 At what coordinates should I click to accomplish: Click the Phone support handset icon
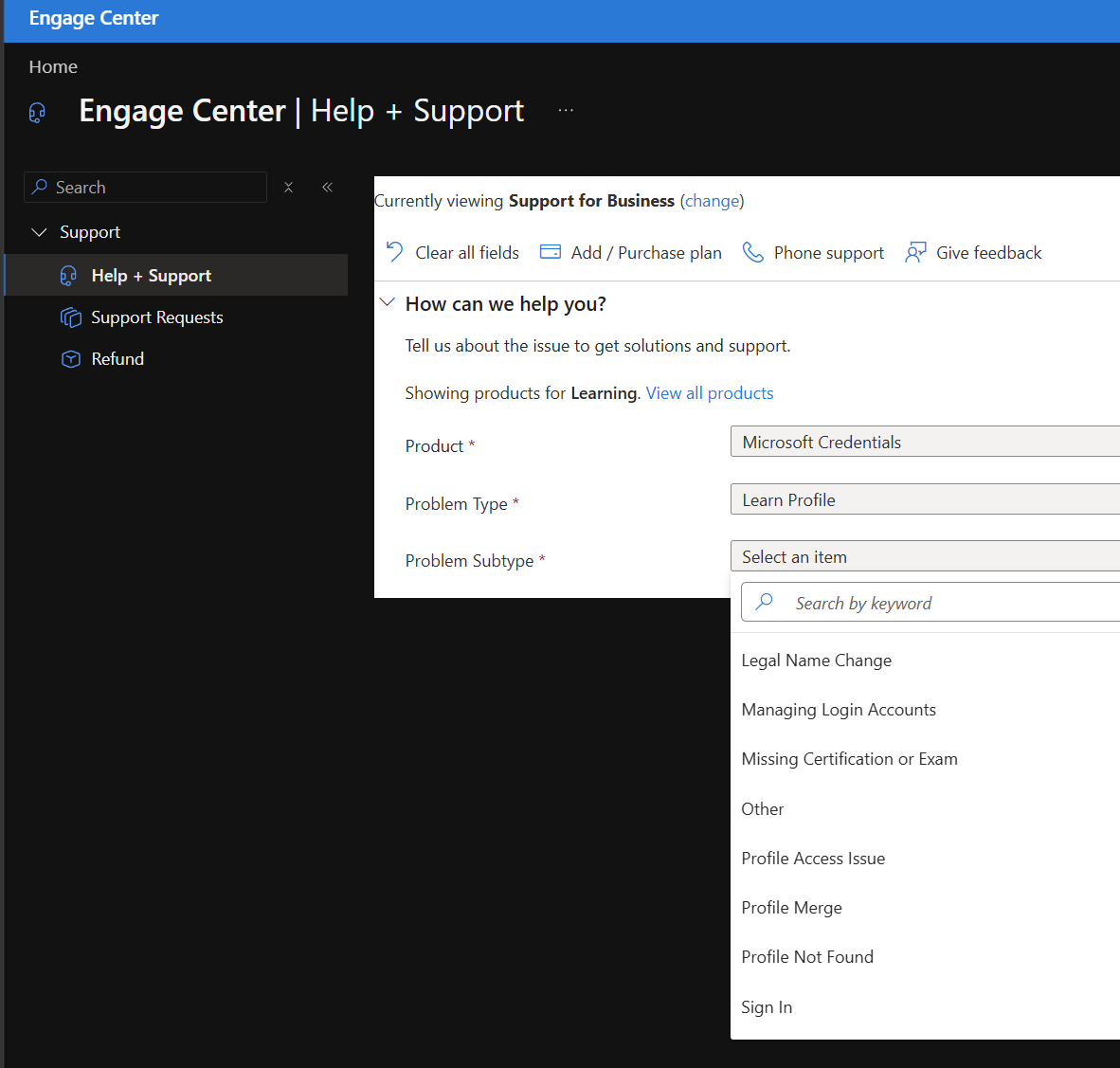(753, 252)
